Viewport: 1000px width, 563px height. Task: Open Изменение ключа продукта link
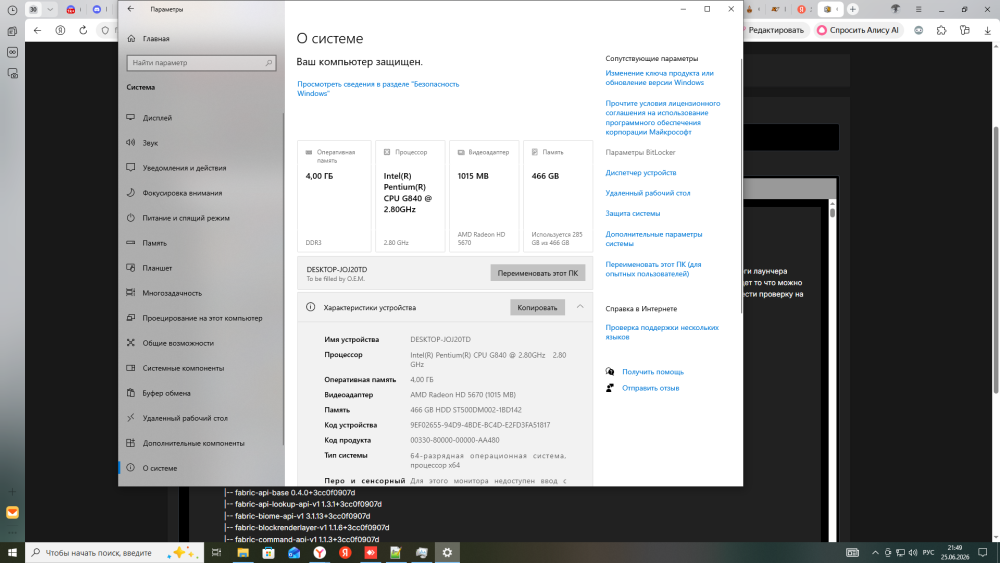(x=659, y=78)
